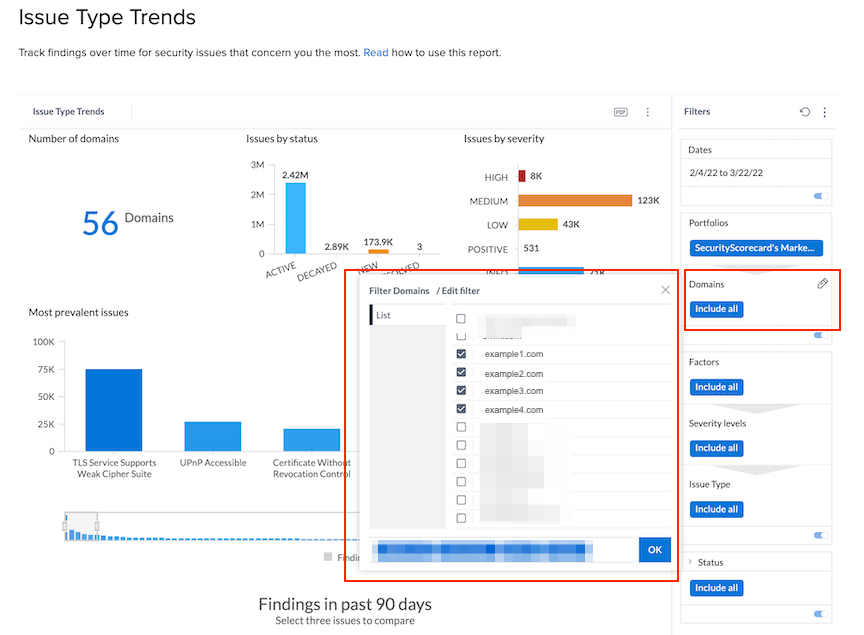Confirm domain selection with the OK button

tap(654, 549)
